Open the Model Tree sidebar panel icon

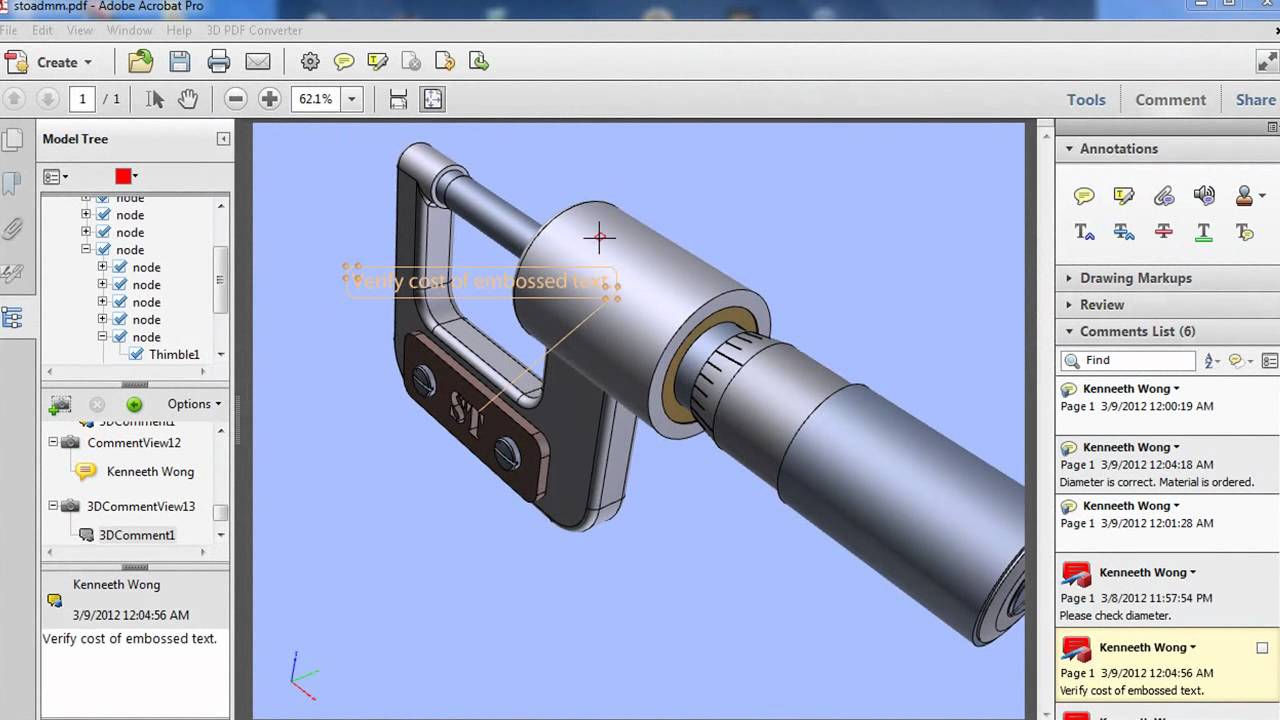(13, 318)
